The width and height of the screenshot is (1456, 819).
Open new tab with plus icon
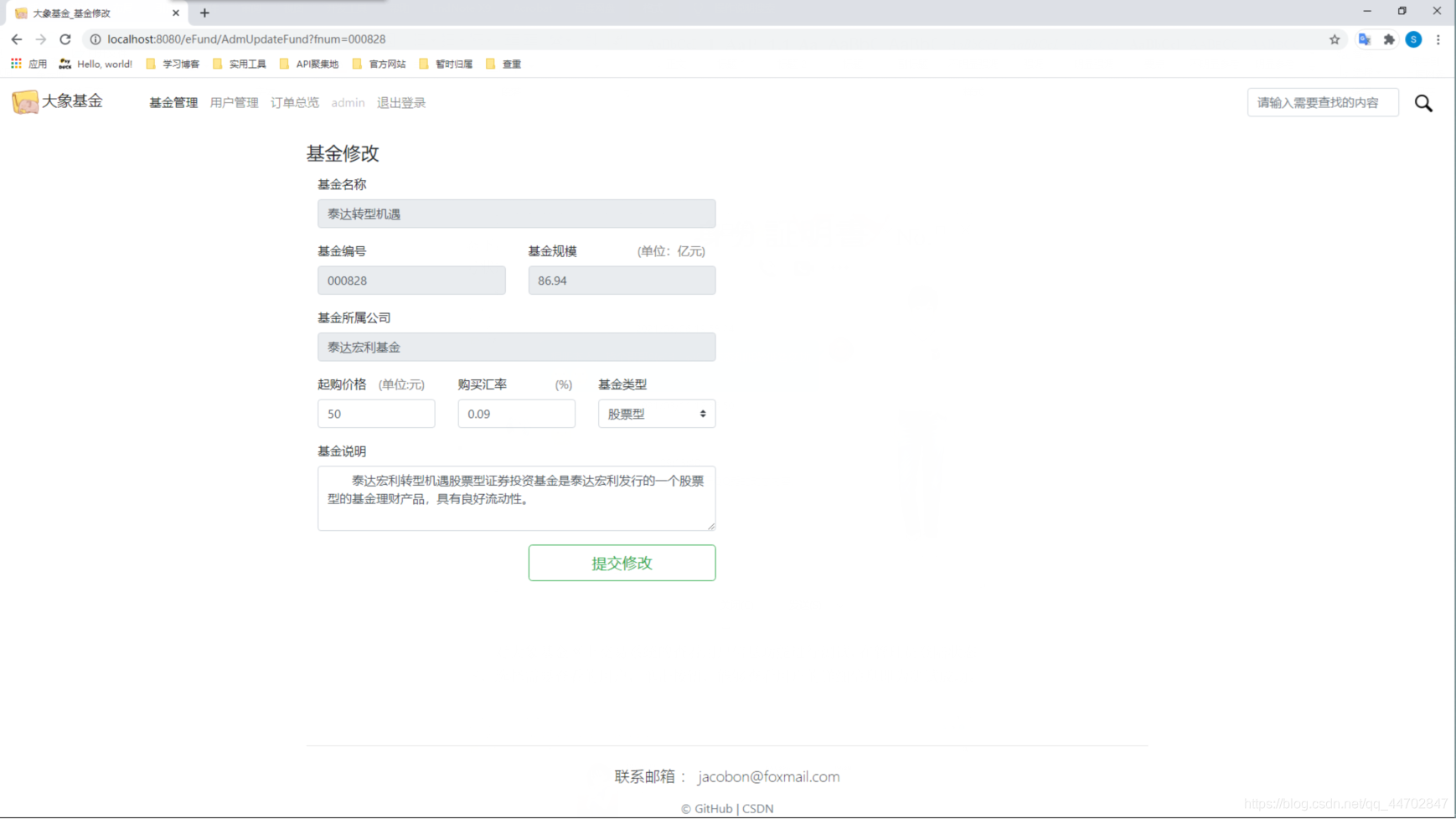tap(204, 13)
